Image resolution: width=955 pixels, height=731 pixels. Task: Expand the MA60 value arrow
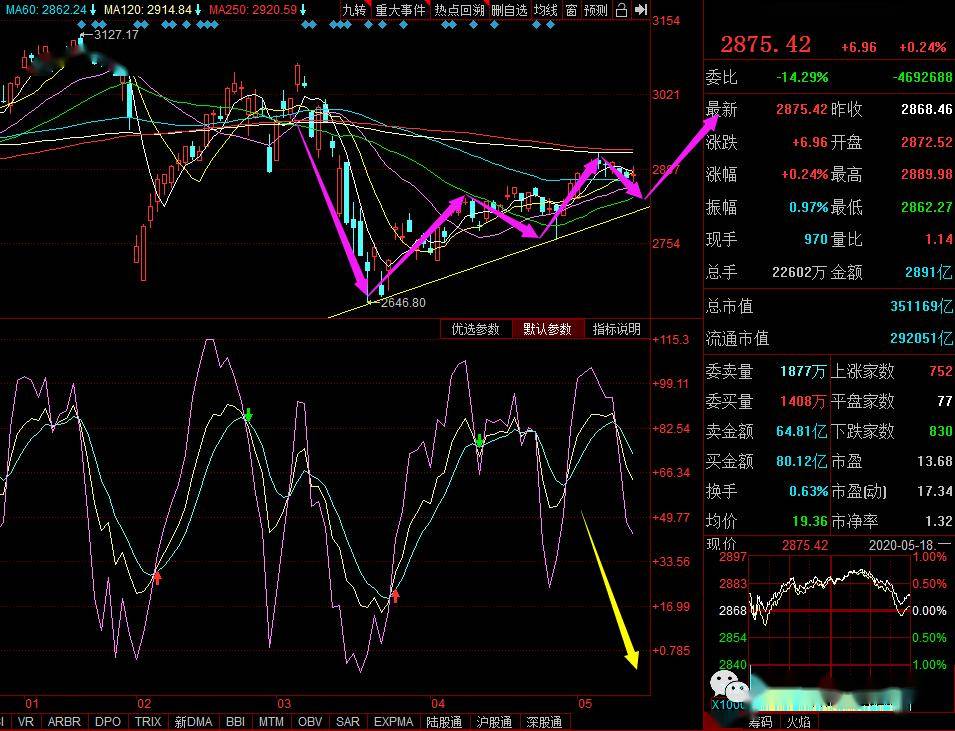tap(93, 10)
